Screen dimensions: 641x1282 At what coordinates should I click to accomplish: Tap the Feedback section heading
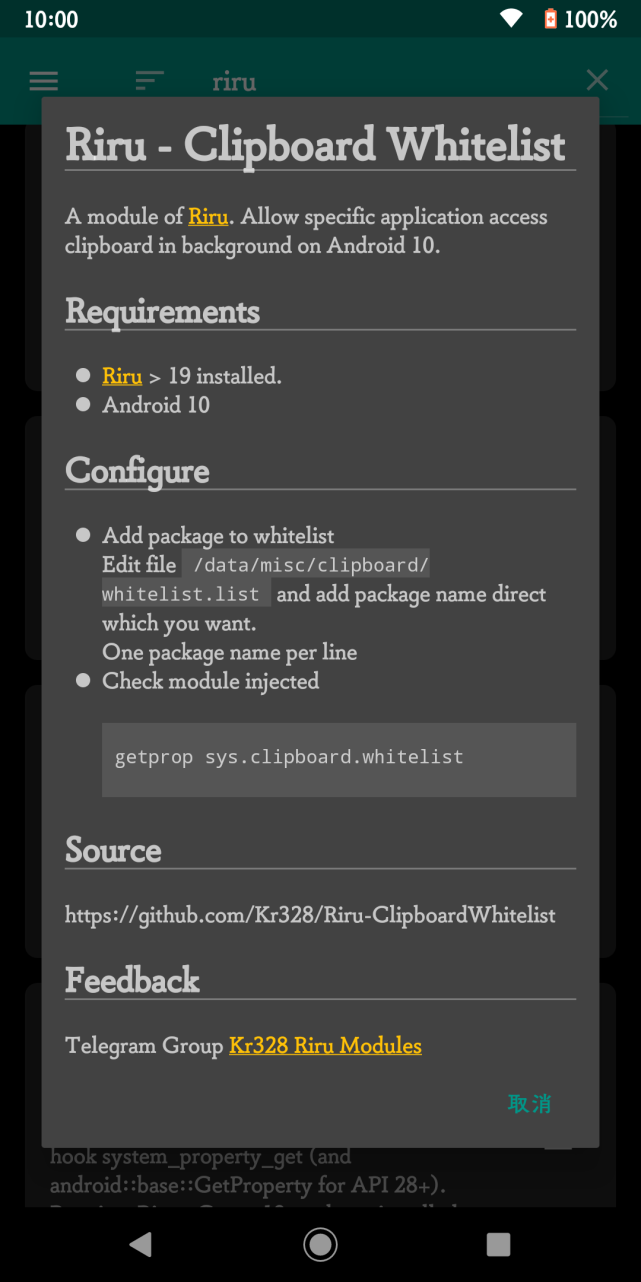(x=132, y=980)
